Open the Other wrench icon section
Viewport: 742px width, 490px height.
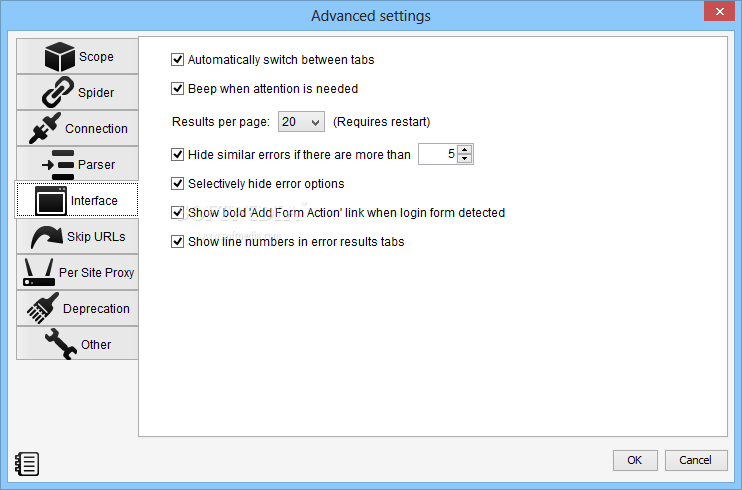[x=61, y=344]
